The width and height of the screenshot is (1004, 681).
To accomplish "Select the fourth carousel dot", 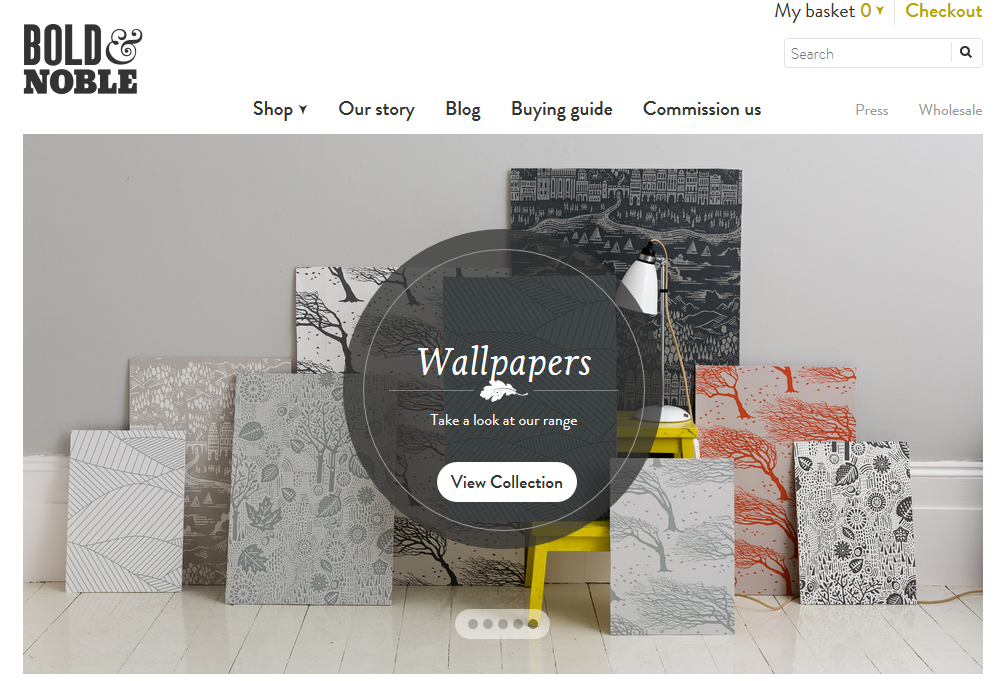I will 518,623.
